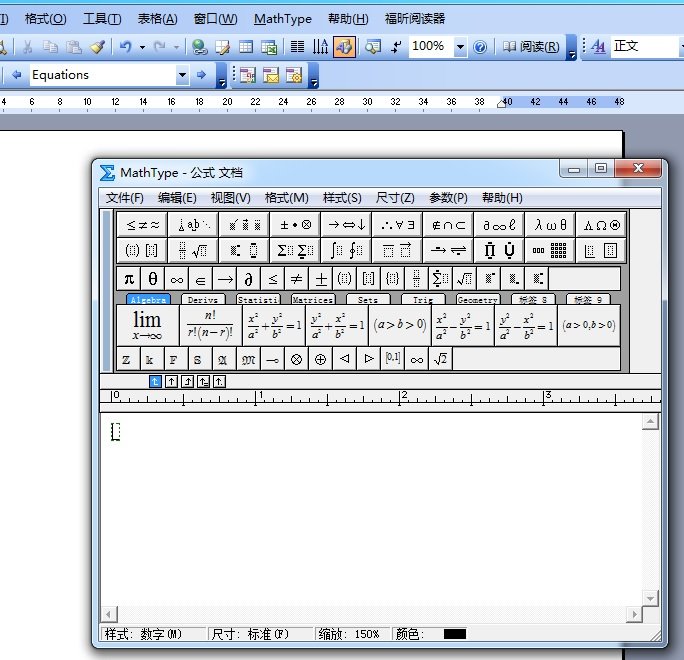Switch to the Matrices tab
Image resolution: width=684 pixels, height=660 pixels.
coord(313,300)
